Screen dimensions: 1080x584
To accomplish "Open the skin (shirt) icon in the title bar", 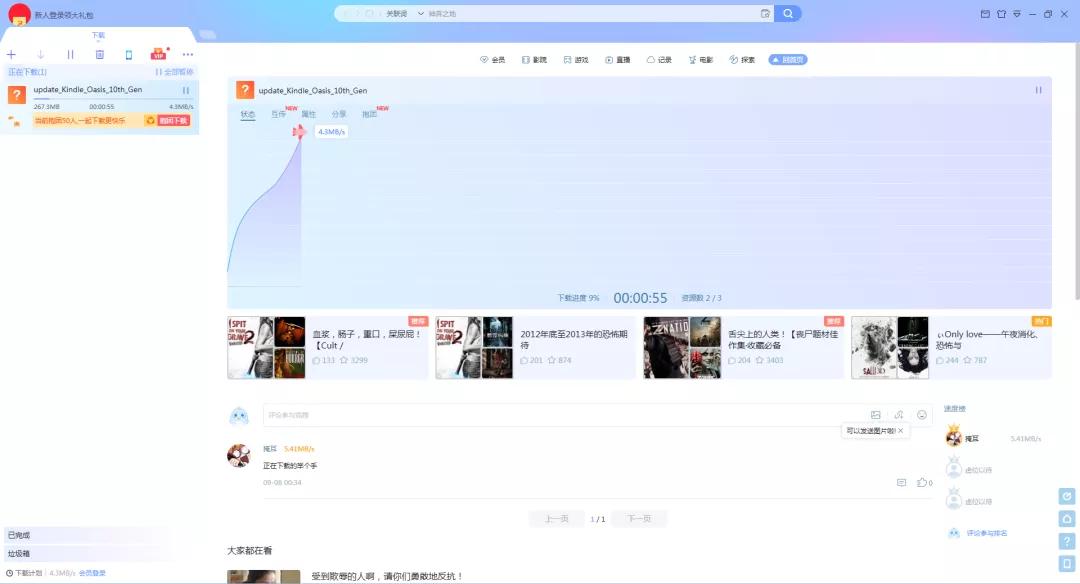I will (1001, 14).
